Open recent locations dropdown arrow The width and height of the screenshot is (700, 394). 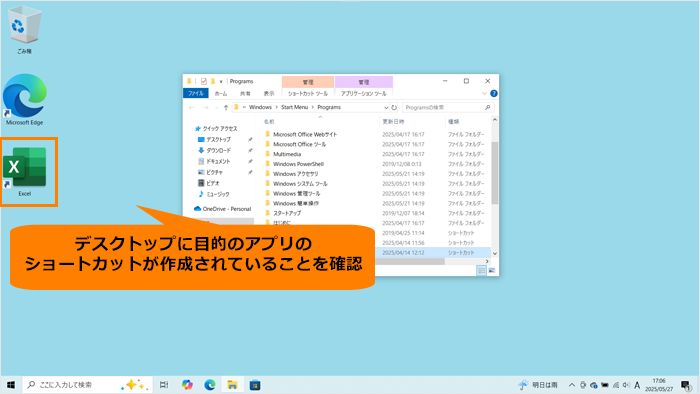217,108
